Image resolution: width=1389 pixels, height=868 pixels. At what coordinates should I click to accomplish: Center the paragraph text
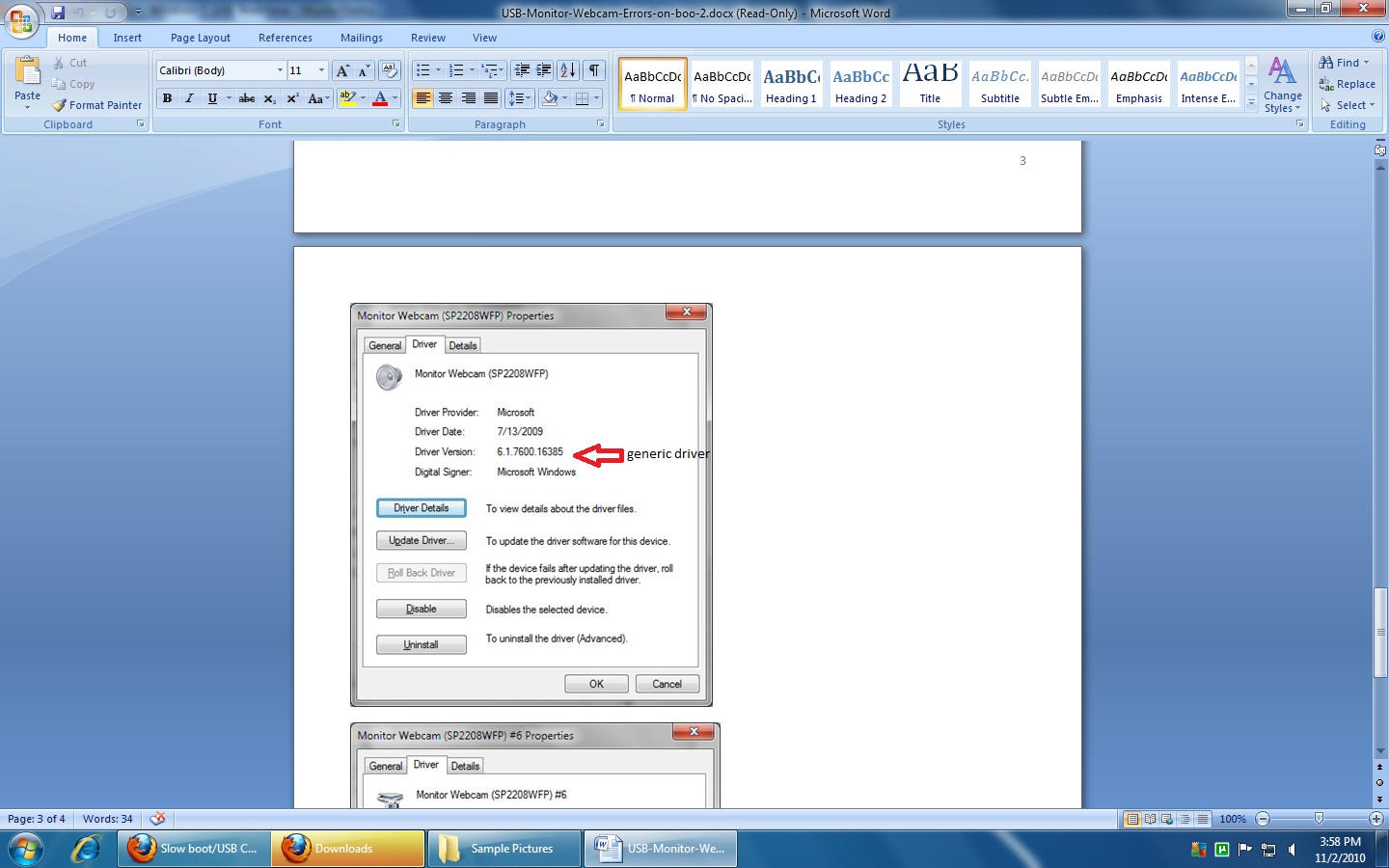coord(446,98)
